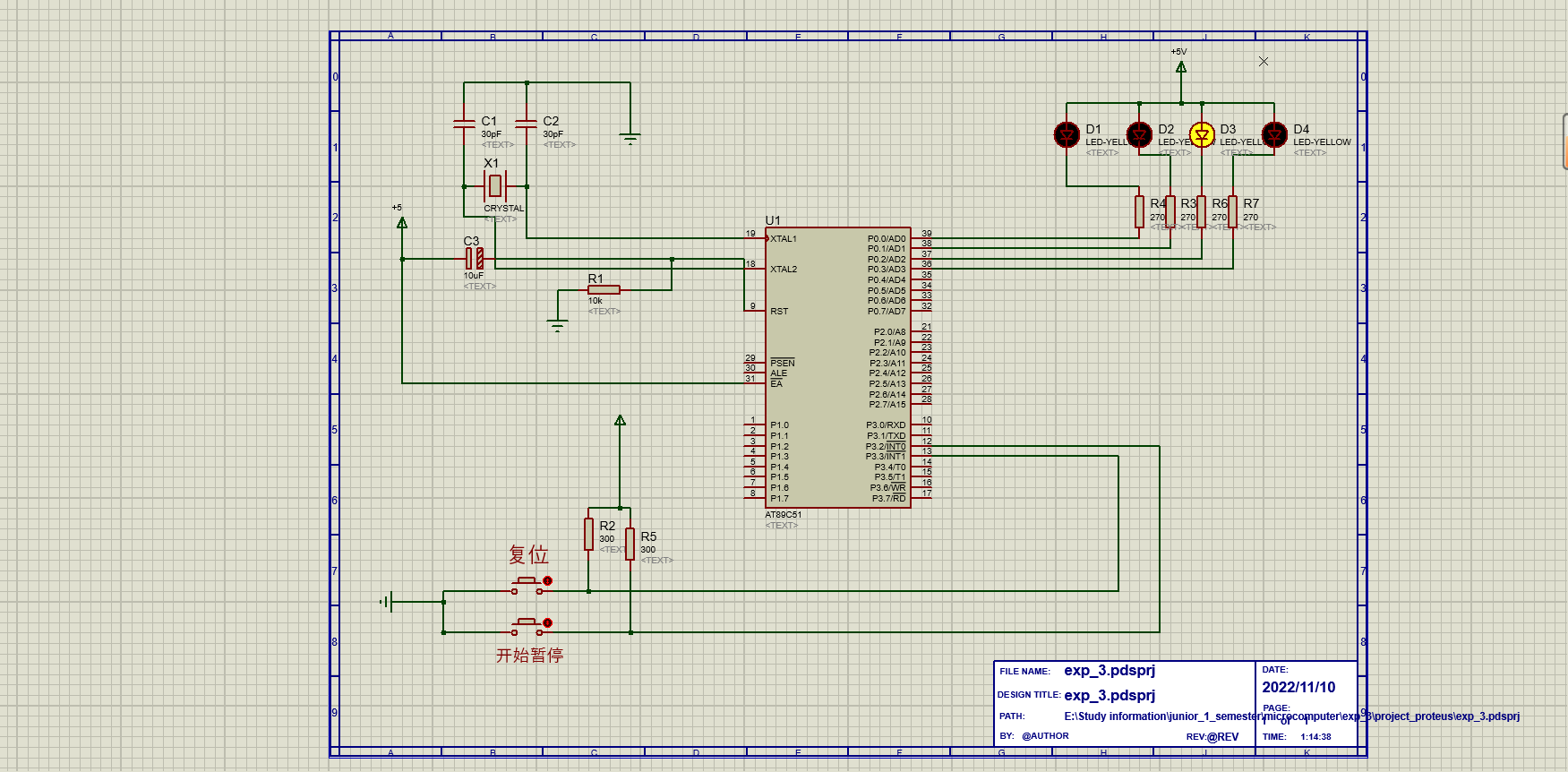Click the +5V power terminal arrow
The height and width of the screenshot is (772, 1568).
1181,67
